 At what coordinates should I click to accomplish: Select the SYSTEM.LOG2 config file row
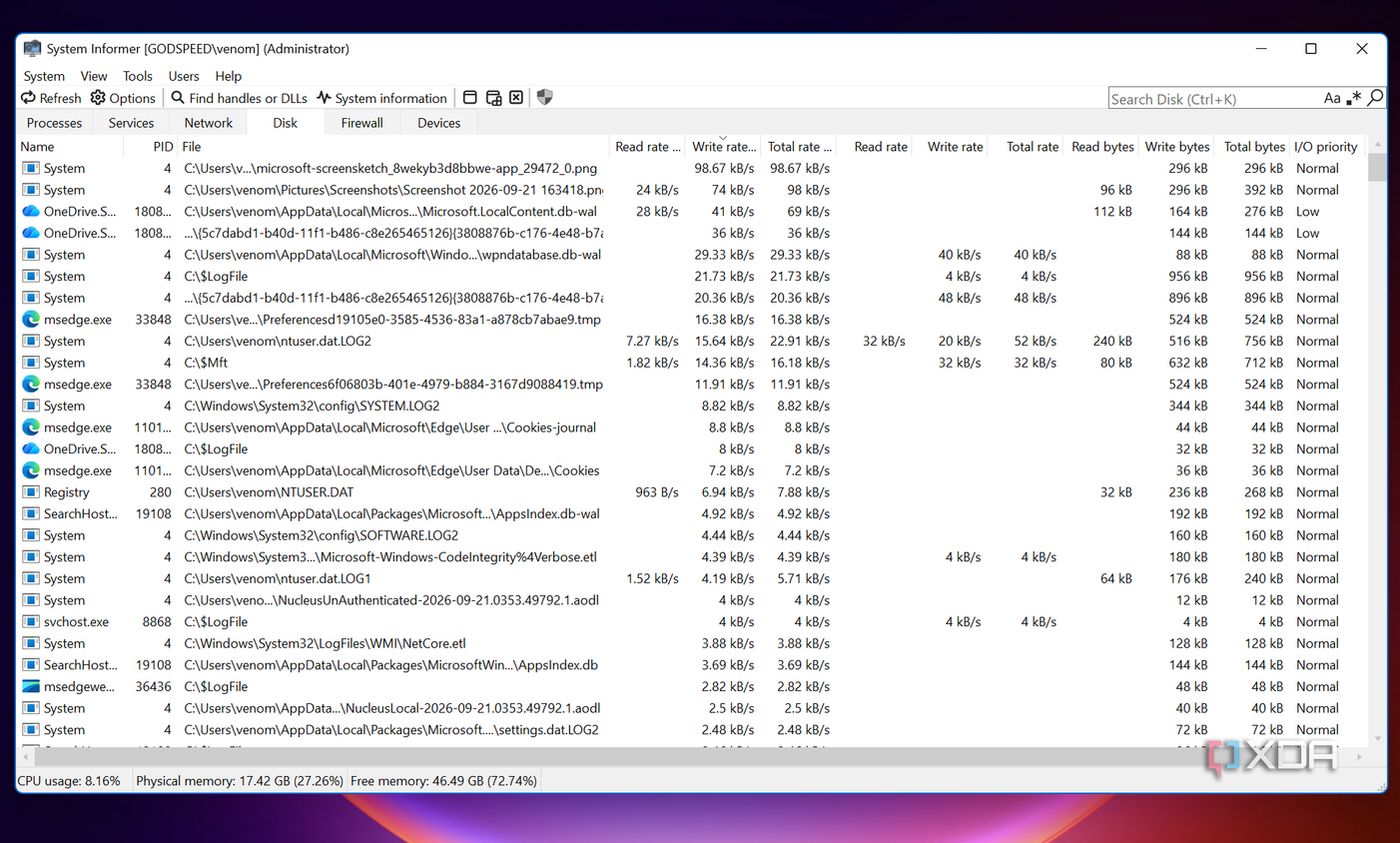tap(692, 406)
